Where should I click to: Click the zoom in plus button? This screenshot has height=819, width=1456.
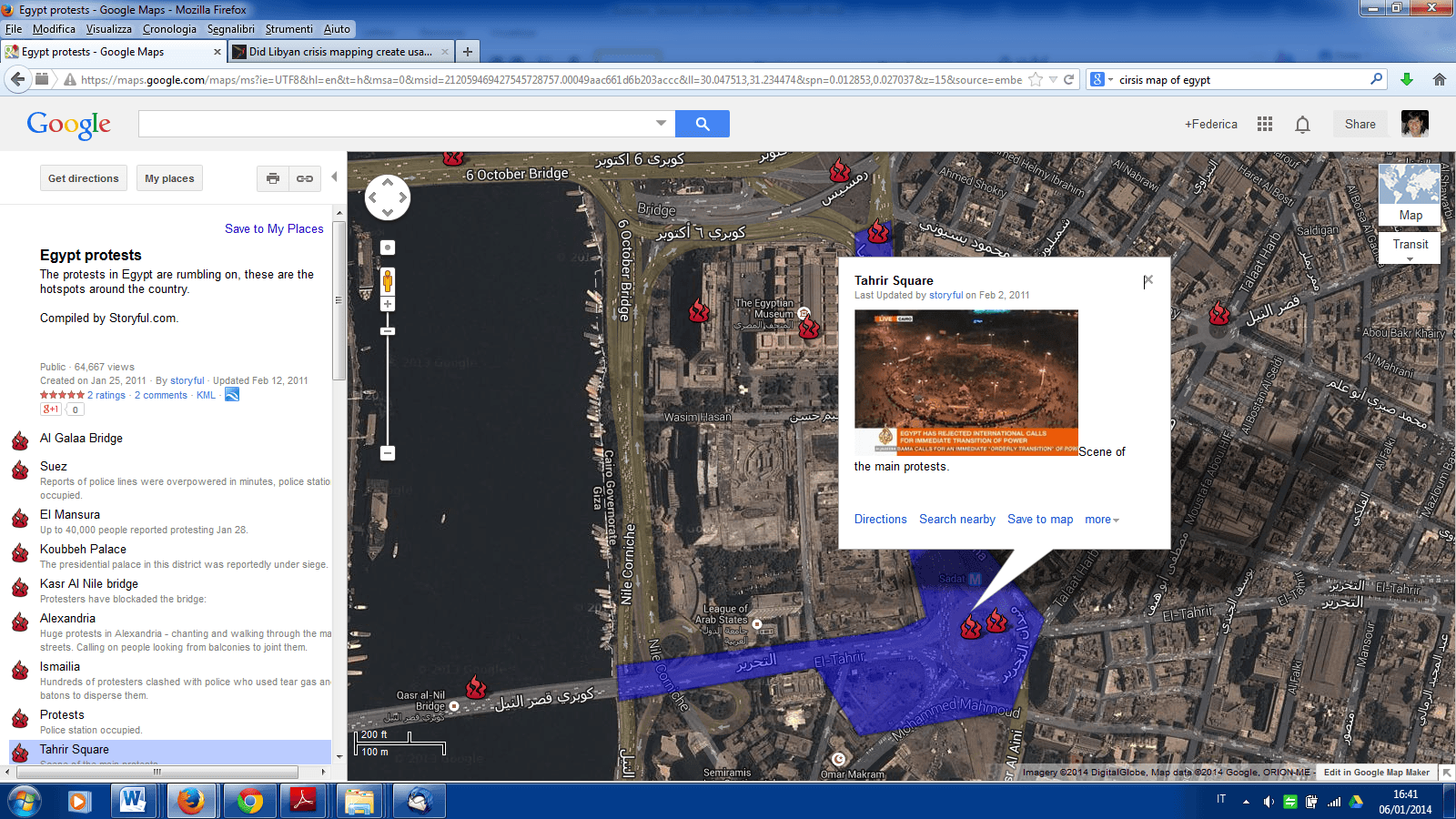click(388, 305)
